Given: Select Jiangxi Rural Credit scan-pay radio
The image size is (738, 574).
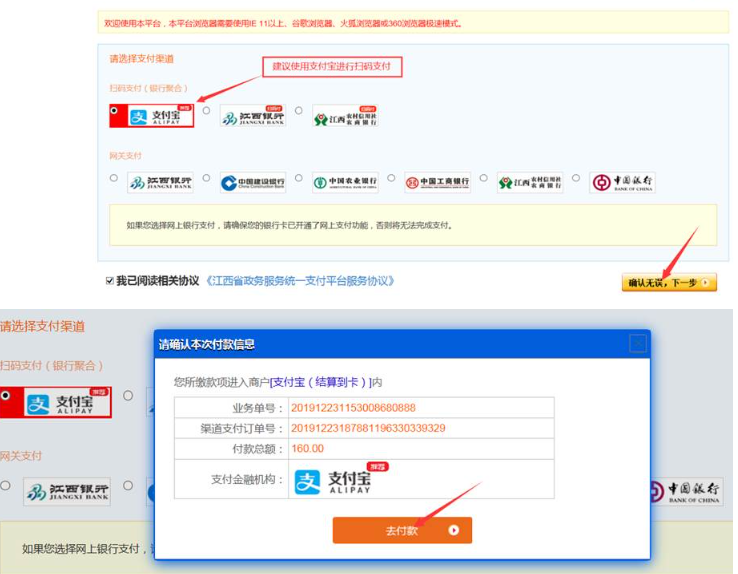Looking at the screenshot, I should tap(298, 111).
